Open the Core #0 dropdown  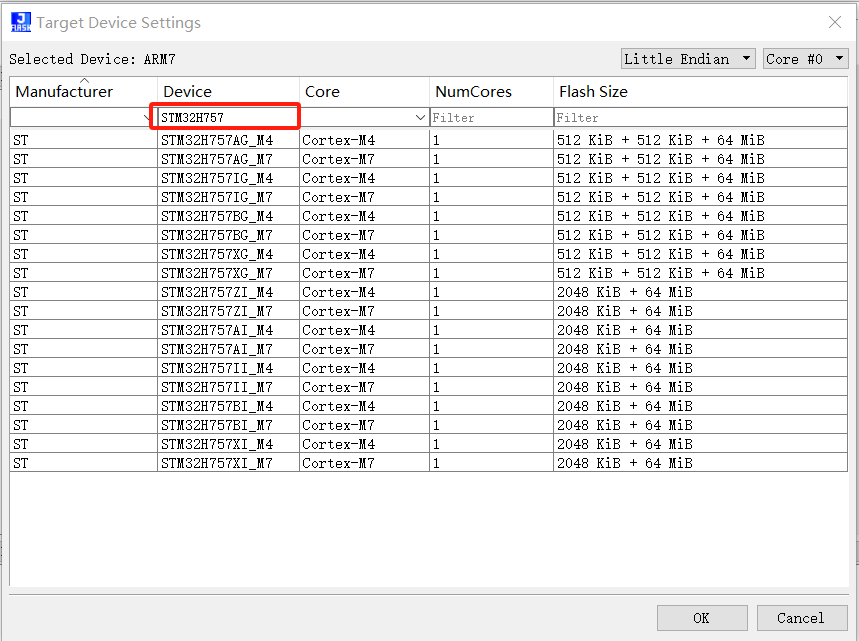(x=805, y=59)
